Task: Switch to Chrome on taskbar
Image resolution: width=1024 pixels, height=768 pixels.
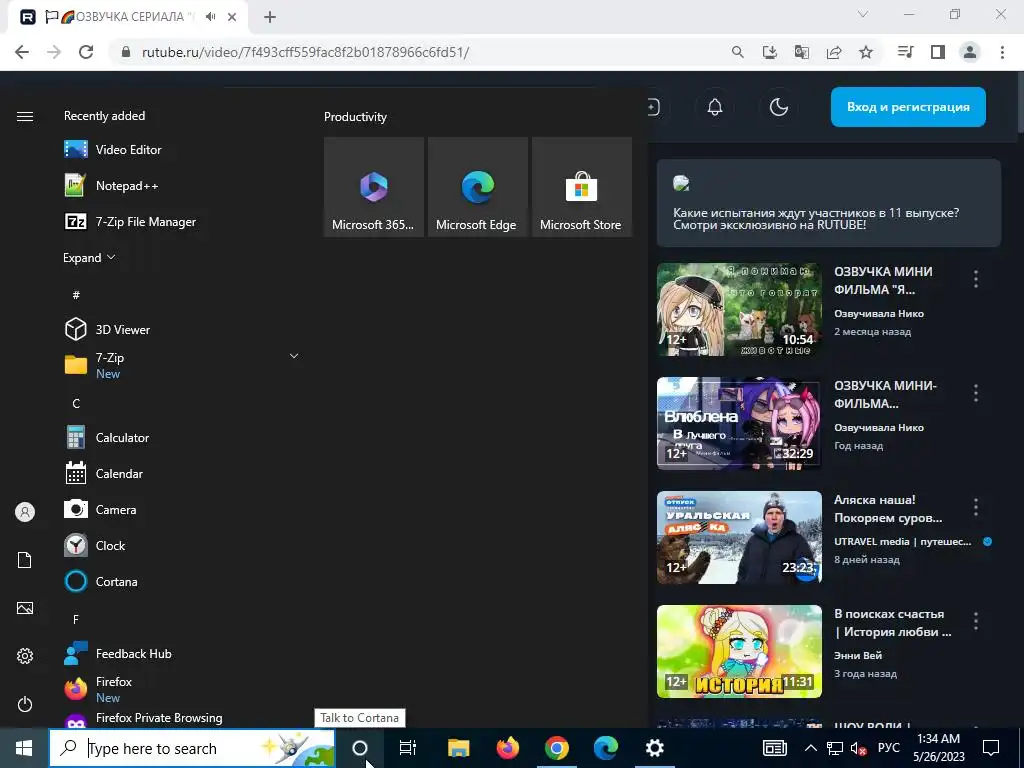Action: point(556,748)
